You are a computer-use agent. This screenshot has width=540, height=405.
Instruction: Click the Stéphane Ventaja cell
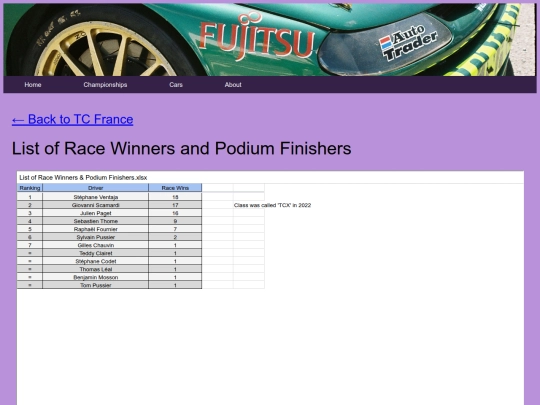click(x=96, y=197)
